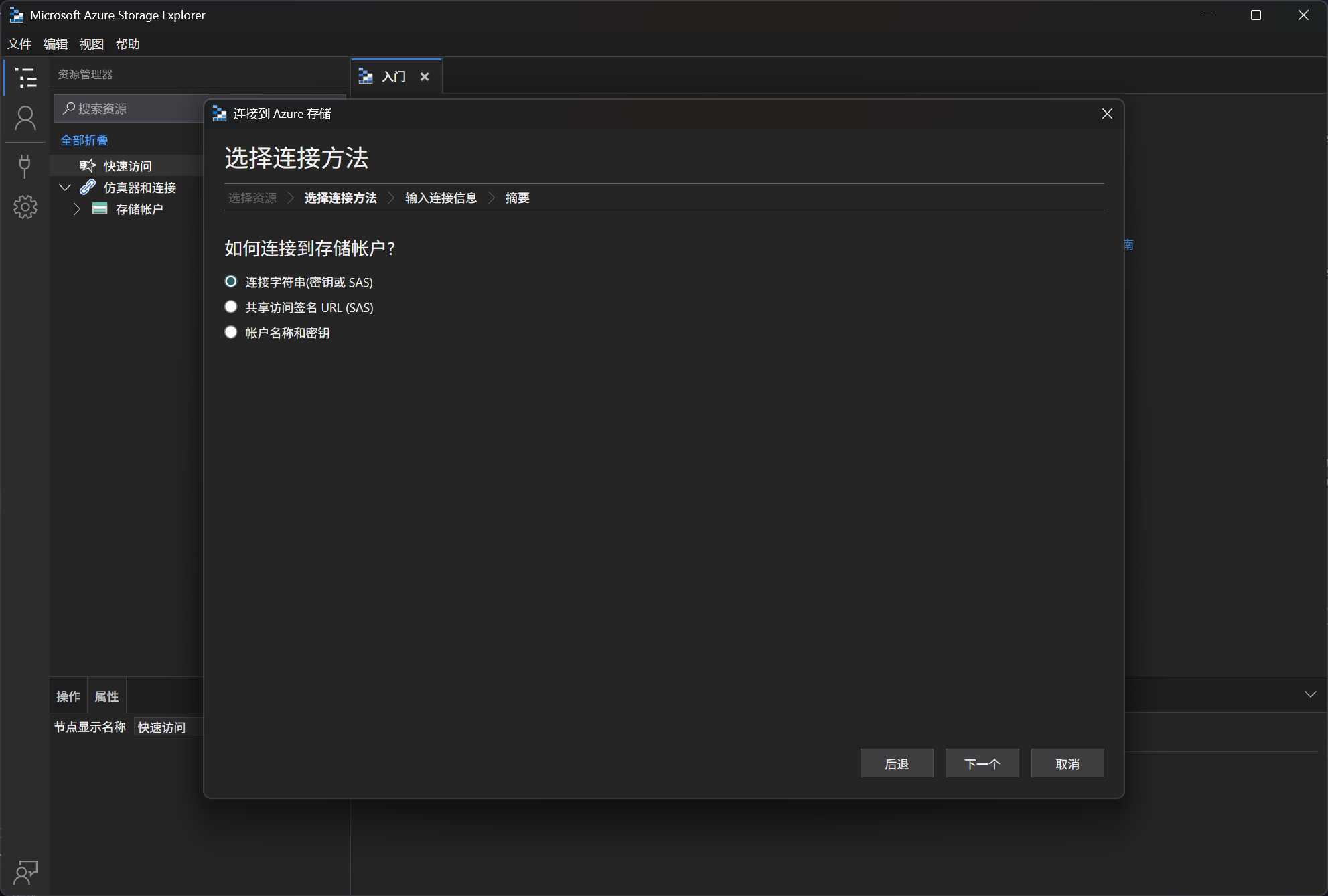Open the account management person icon
1328x896 pixels.
[25, 119]
